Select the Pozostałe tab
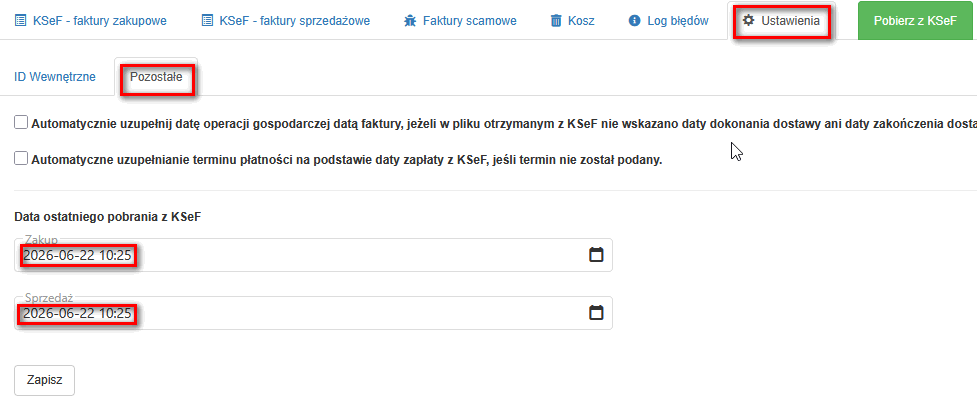 tap(156, 77)
